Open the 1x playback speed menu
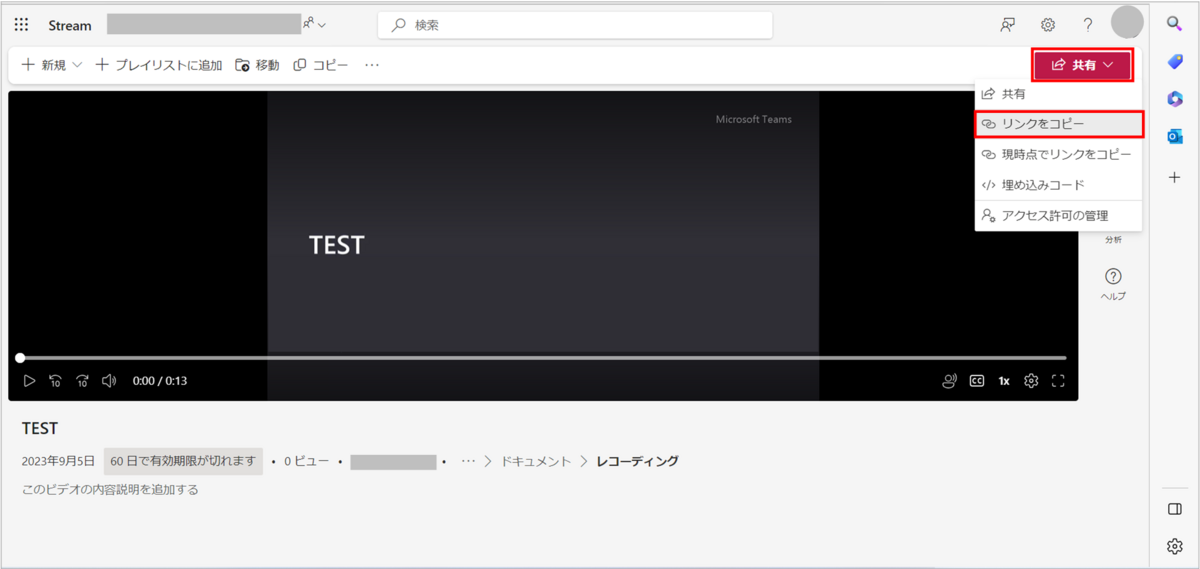This screenshot has height=569, width=1200. click(1004, 381)
